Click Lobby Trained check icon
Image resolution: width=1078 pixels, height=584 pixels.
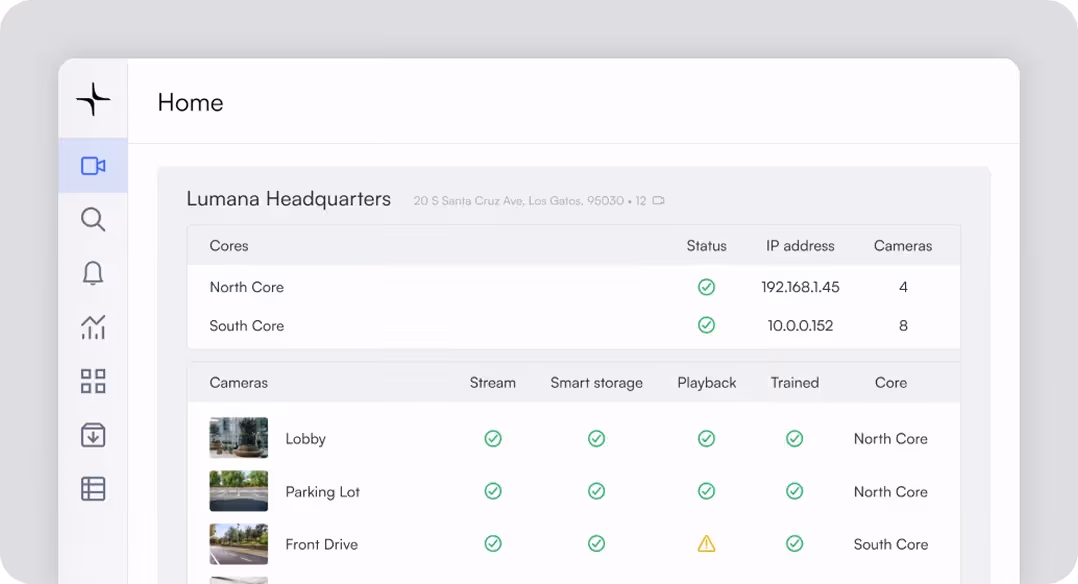pyautogui.click(x=794, y=438)
